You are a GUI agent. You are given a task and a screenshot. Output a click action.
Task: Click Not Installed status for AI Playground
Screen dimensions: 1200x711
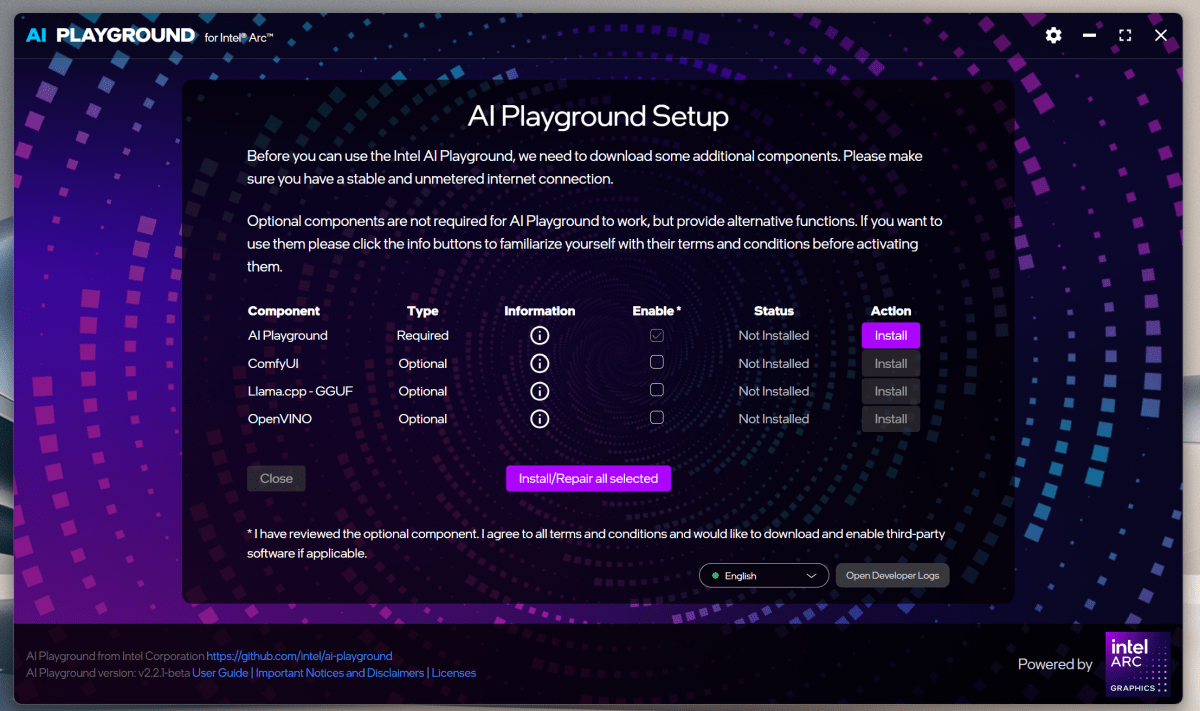774,336
